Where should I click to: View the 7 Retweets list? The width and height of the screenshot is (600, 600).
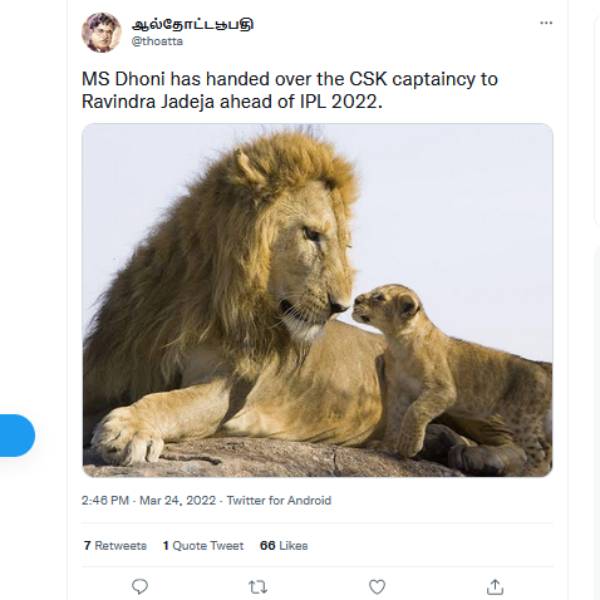(114, 546)
